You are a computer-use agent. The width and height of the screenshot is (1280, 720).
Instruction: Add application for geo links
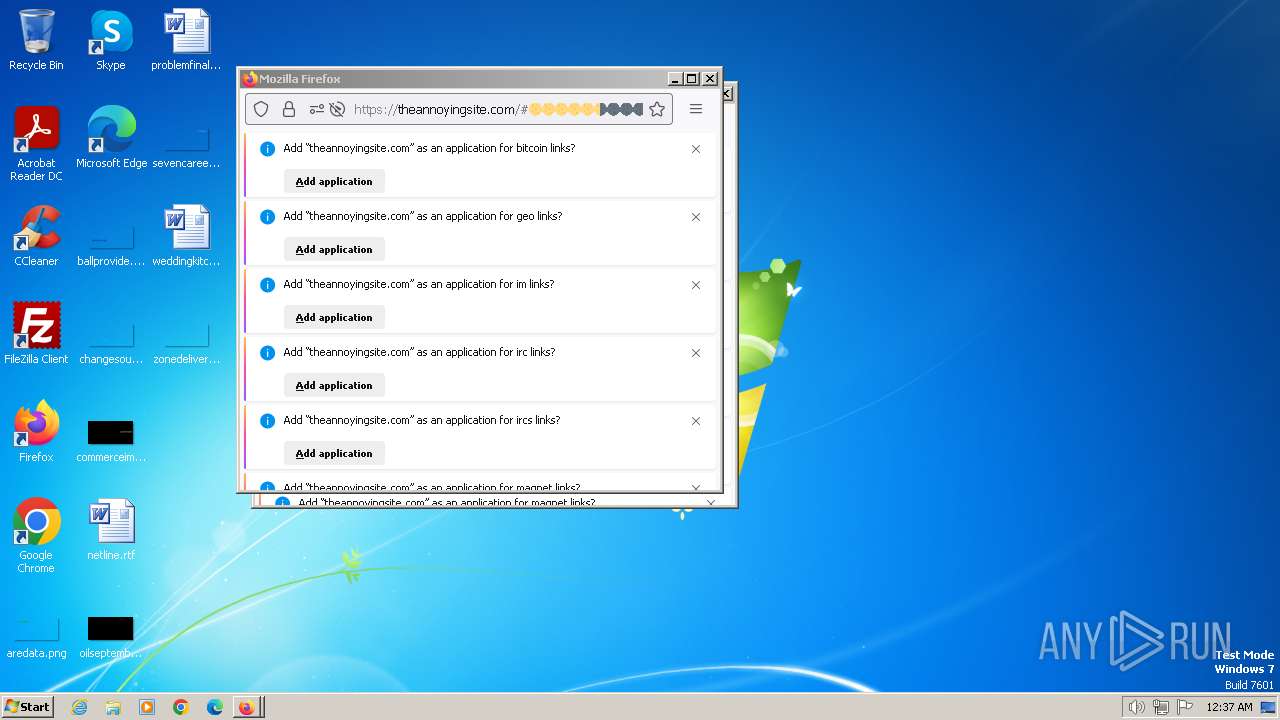(334, 249)
